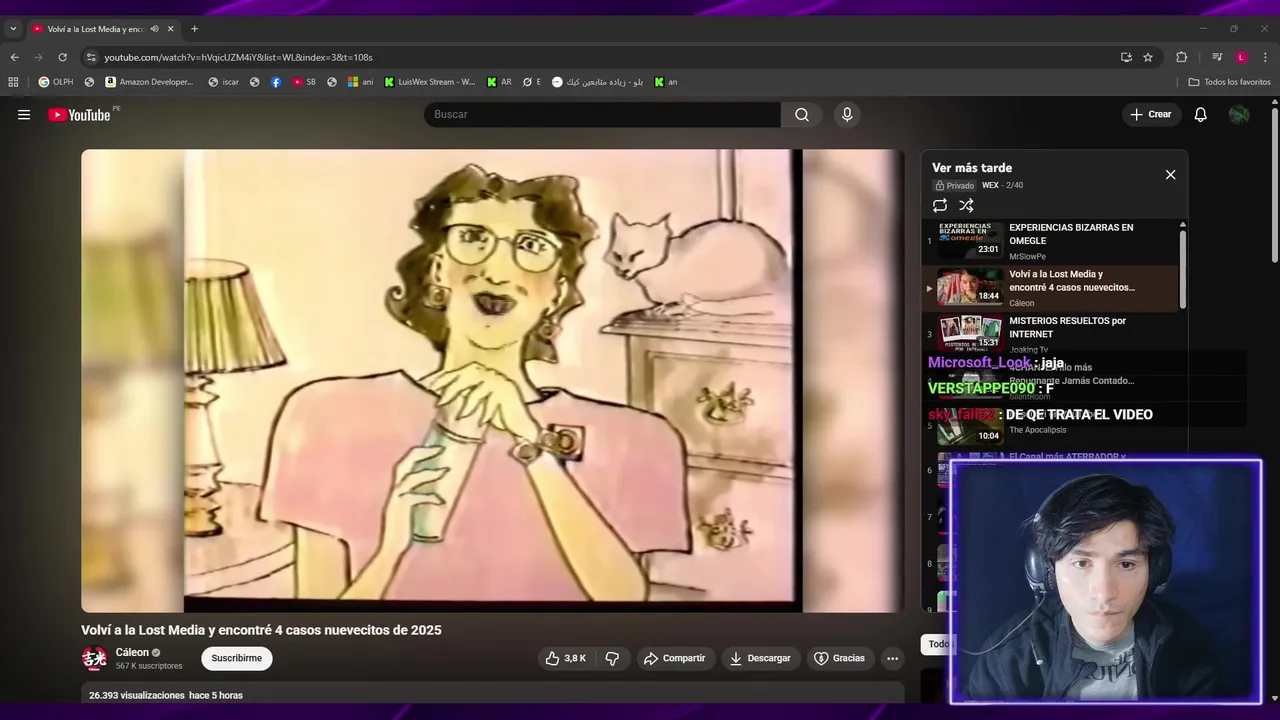
Task: Reload the page with refresh icon
Action: pyautogui.click(x=62, y=57)
